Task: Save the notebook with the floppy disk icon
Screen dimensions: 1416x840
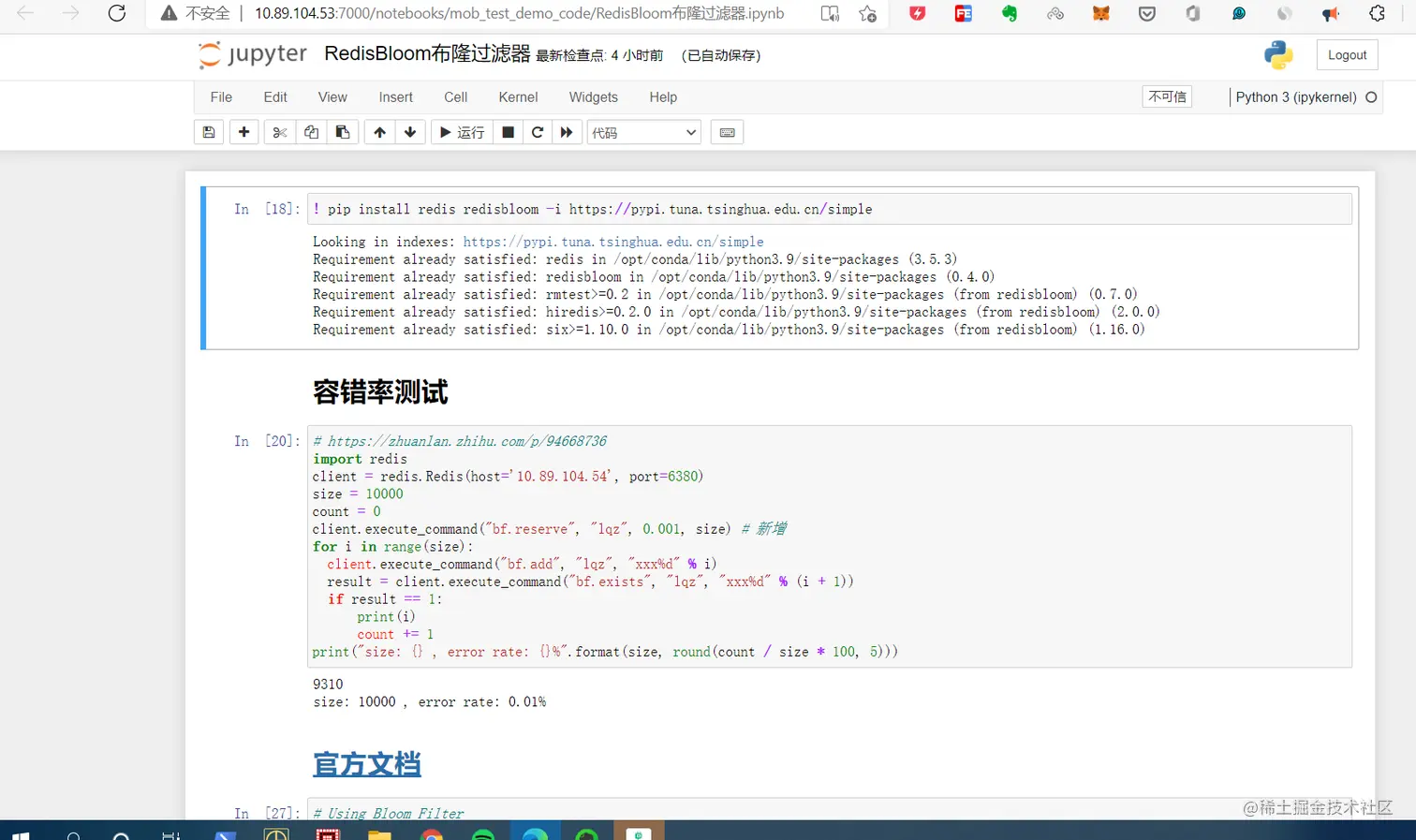Action: tap(209, 132)
